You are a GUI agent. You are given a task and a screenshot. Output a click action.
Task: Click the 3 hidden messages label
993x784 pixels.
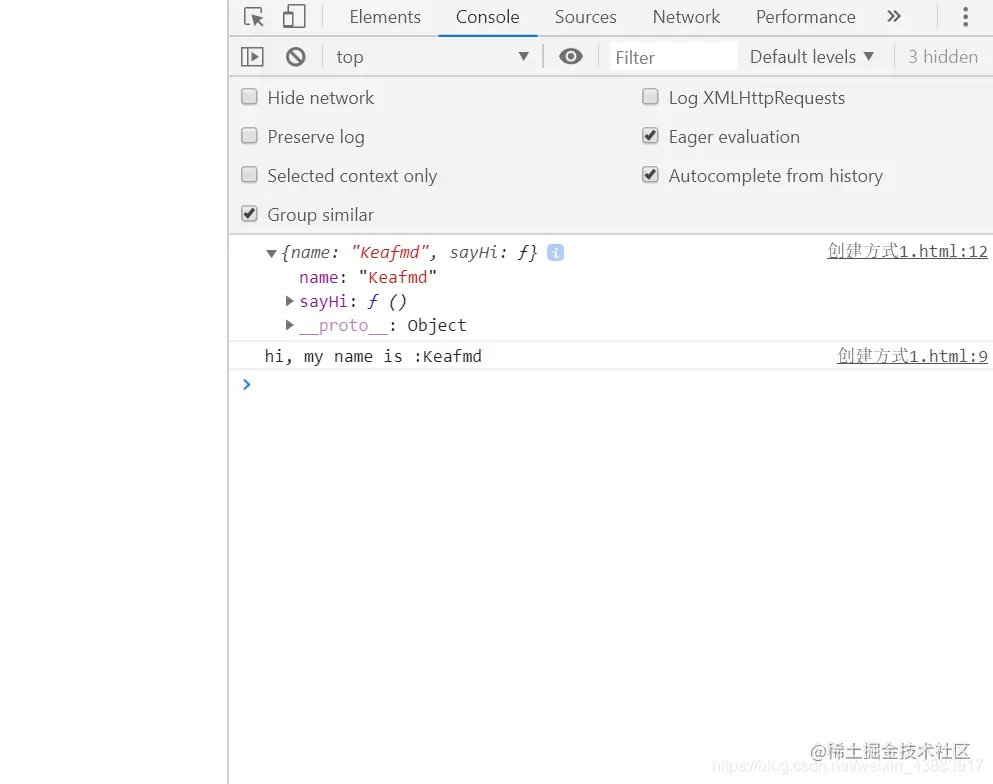(x=943, y=57)
